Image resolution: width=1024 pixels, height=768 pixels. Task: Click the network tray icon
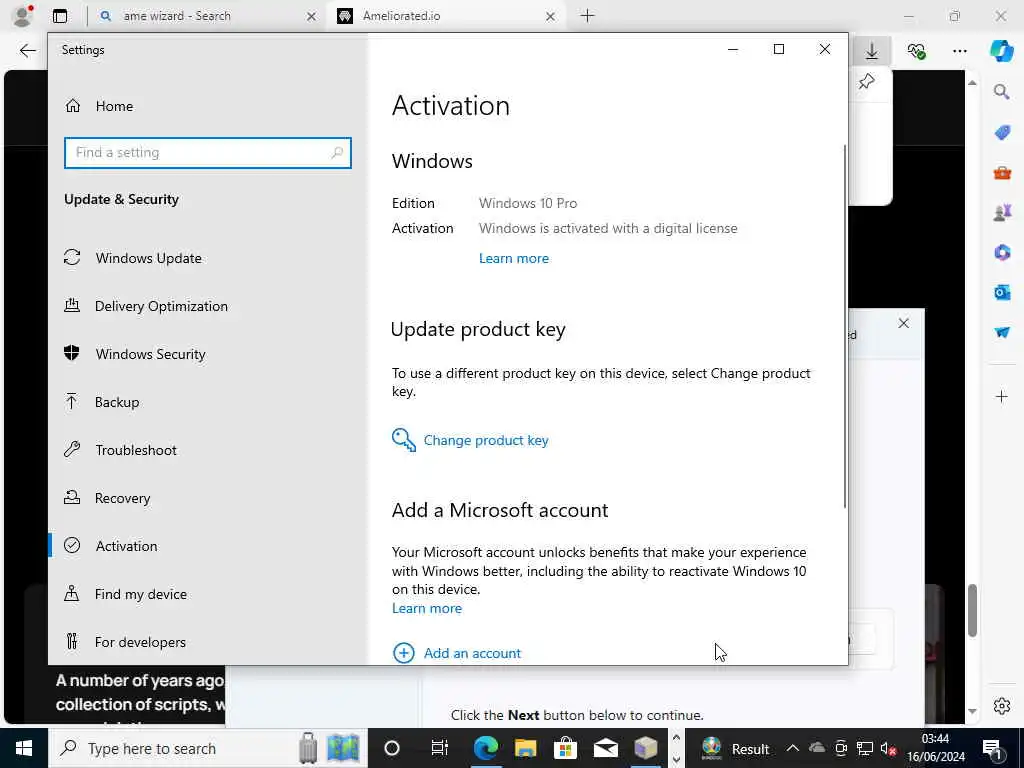(865, 748)
